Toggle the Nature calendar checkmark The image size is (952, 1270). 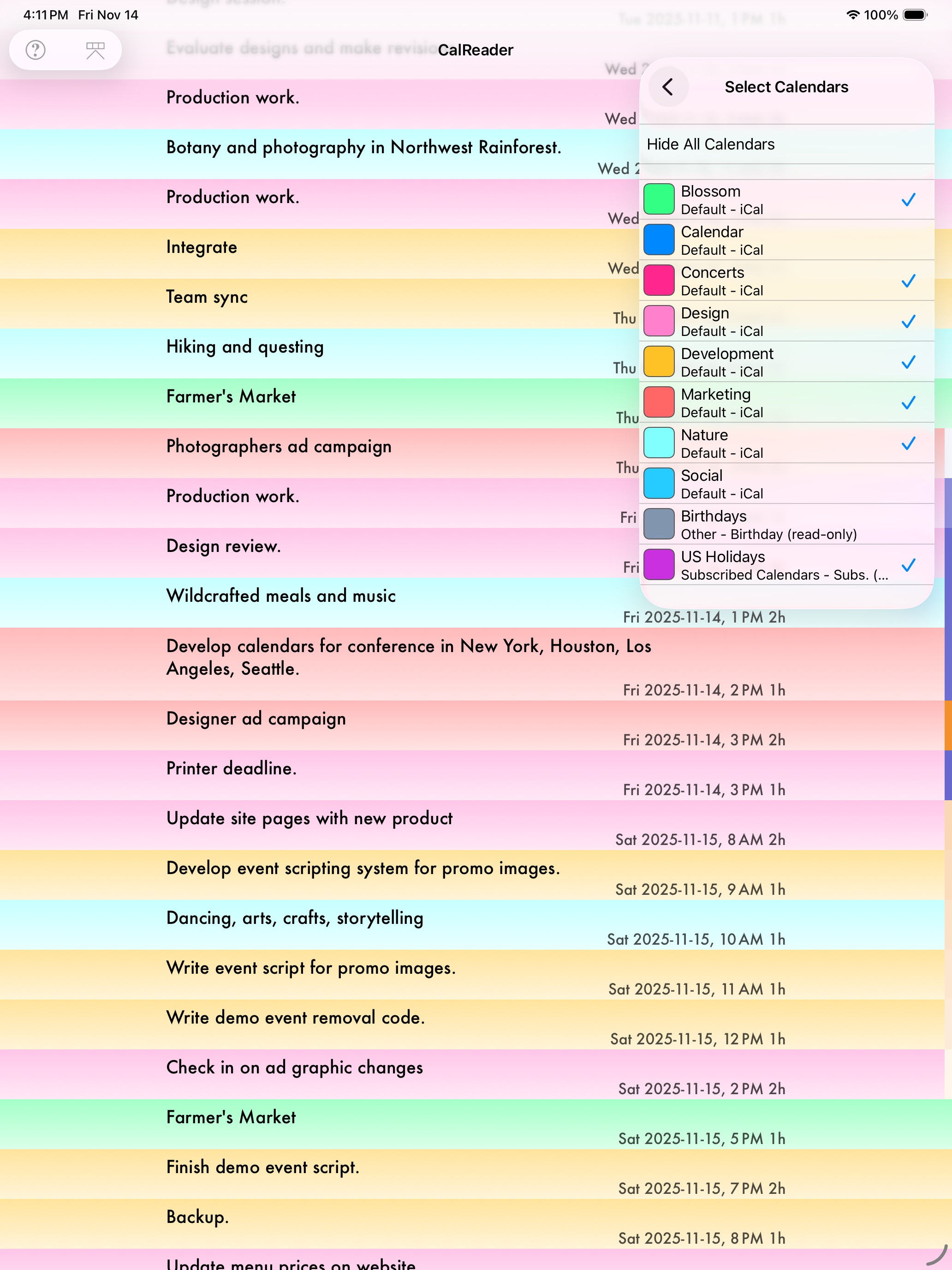coord(908,443)
